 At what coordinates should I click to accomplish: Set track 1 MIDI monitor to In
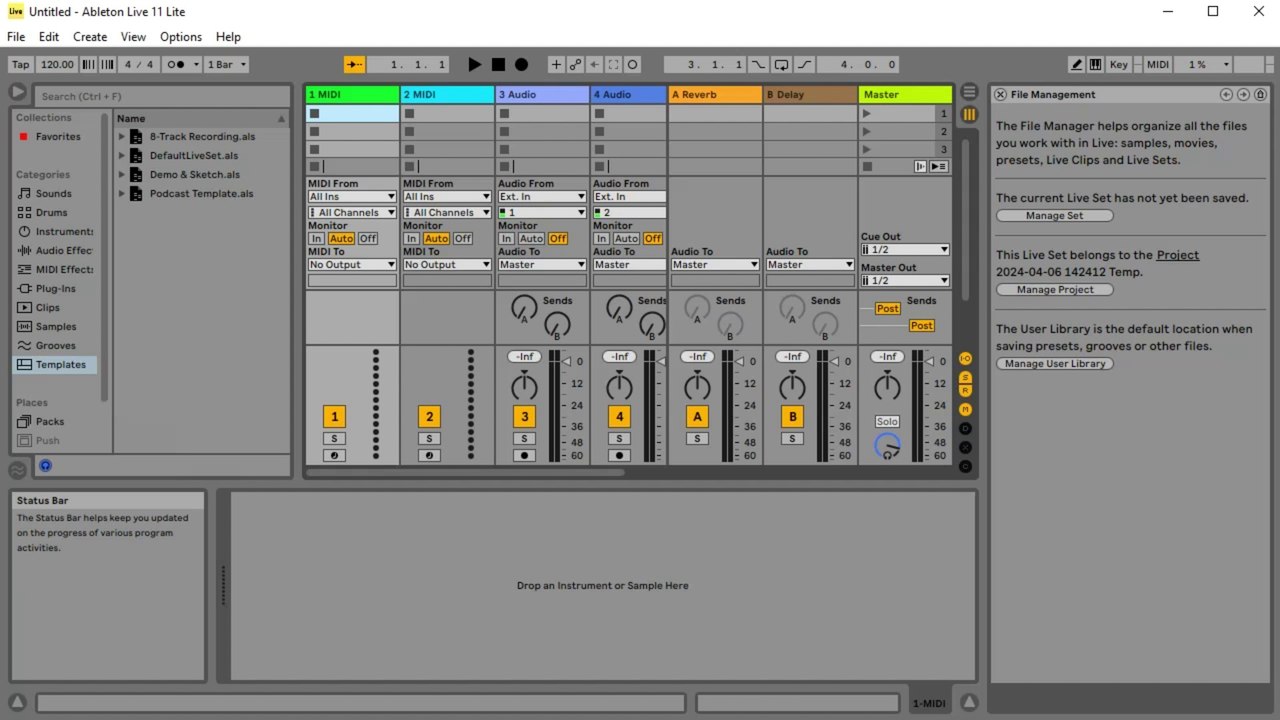(x=316, y=239)
